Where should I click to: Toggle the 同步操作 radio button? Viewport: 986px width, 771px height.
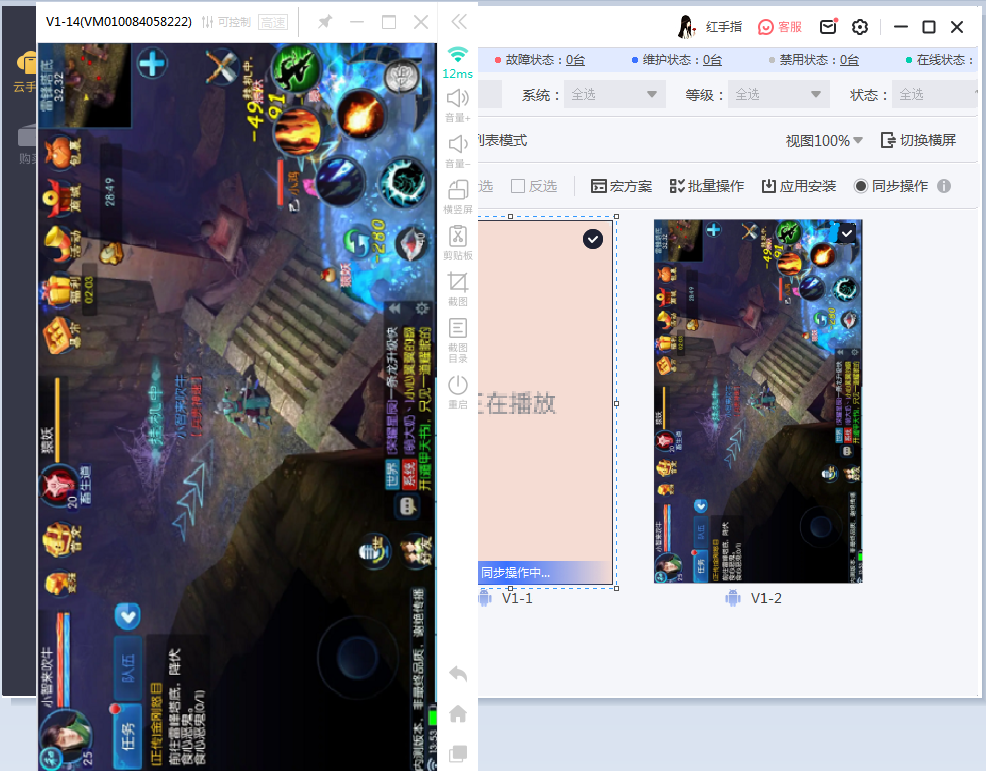click(860, 186)
